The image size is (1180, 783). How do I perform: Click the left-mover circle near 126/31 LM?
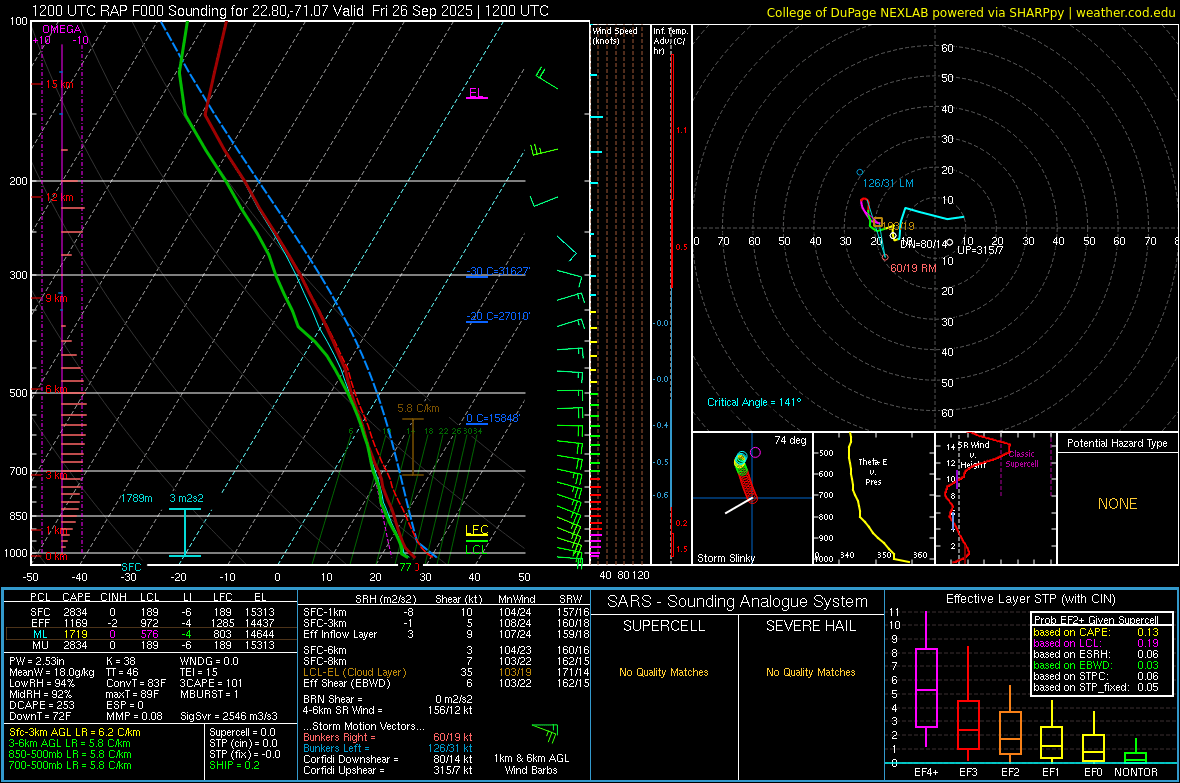(860, 172)
